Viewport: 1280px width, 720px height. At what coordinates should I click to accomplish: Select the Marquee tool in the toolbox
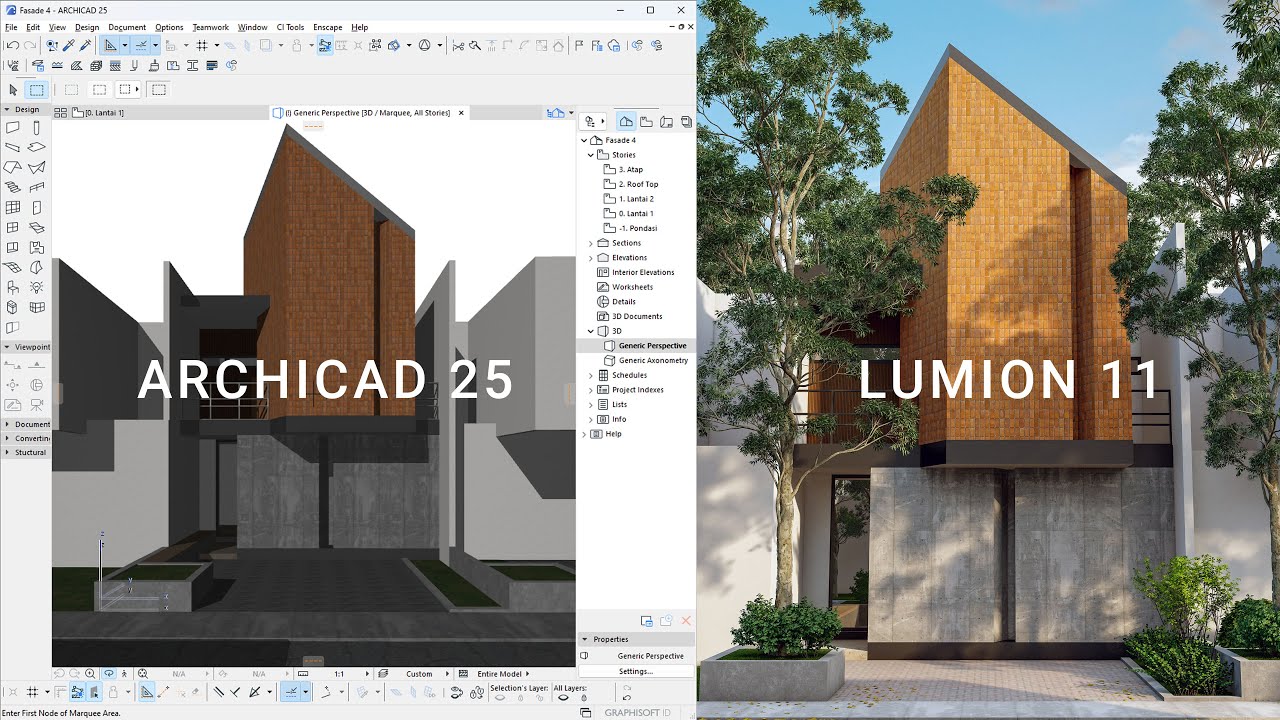tap(37, 90)
